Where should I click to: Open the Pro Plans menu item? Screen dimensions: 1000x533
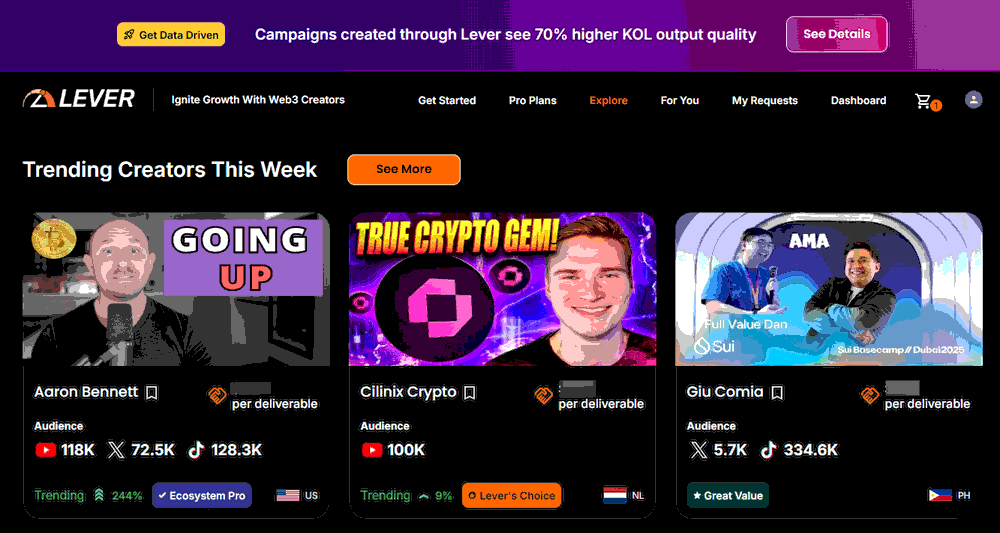(533, 100)
